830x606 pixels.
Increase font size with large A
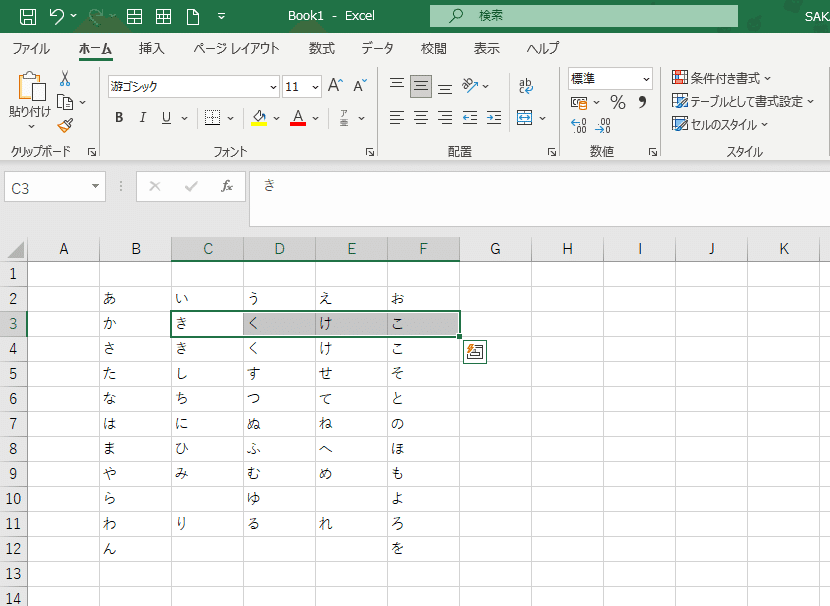[x=335, y=85]
